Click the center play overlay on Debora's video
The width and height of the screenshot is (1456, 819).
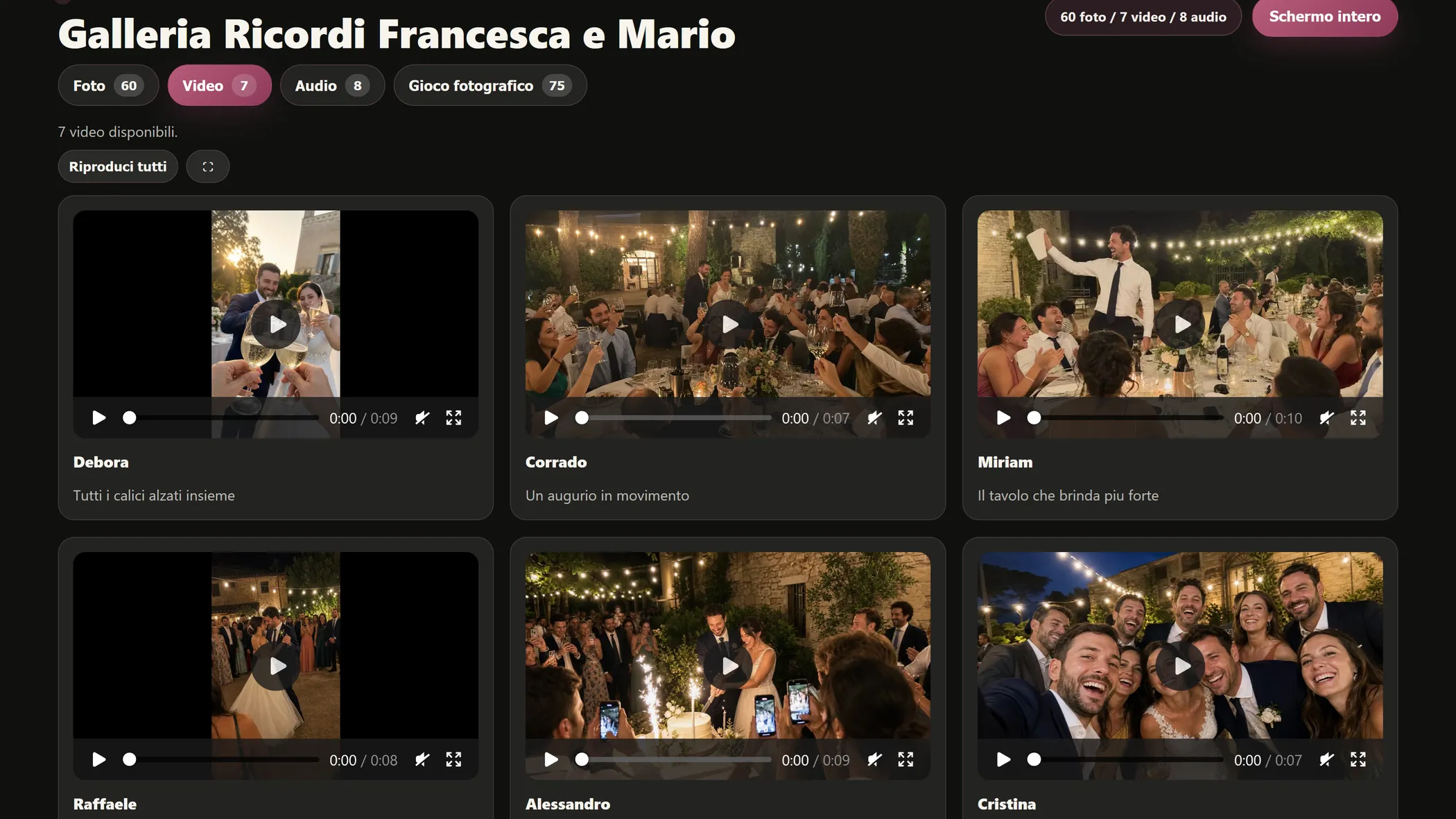click(276, 324)
